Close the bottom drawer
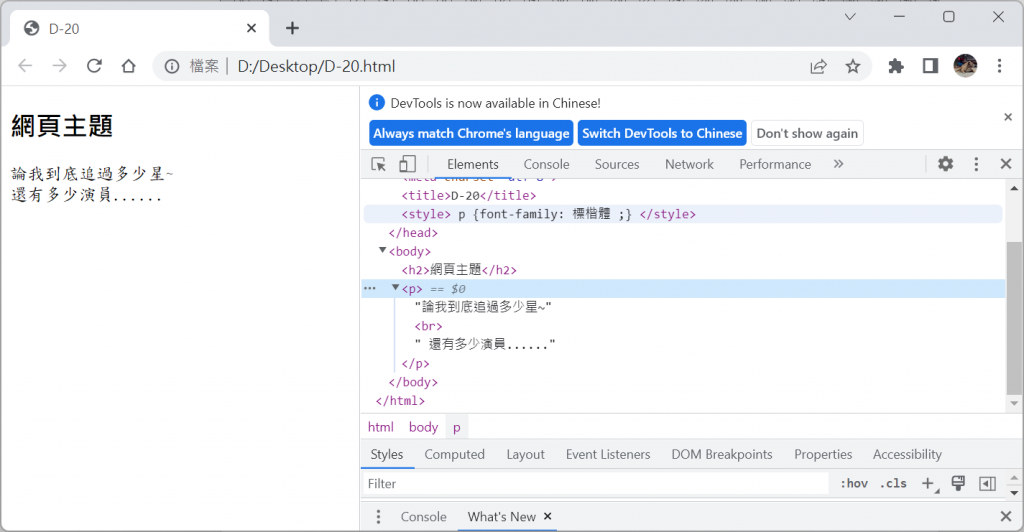This screenshot has width=1024, height=532. coord(1006,517)
